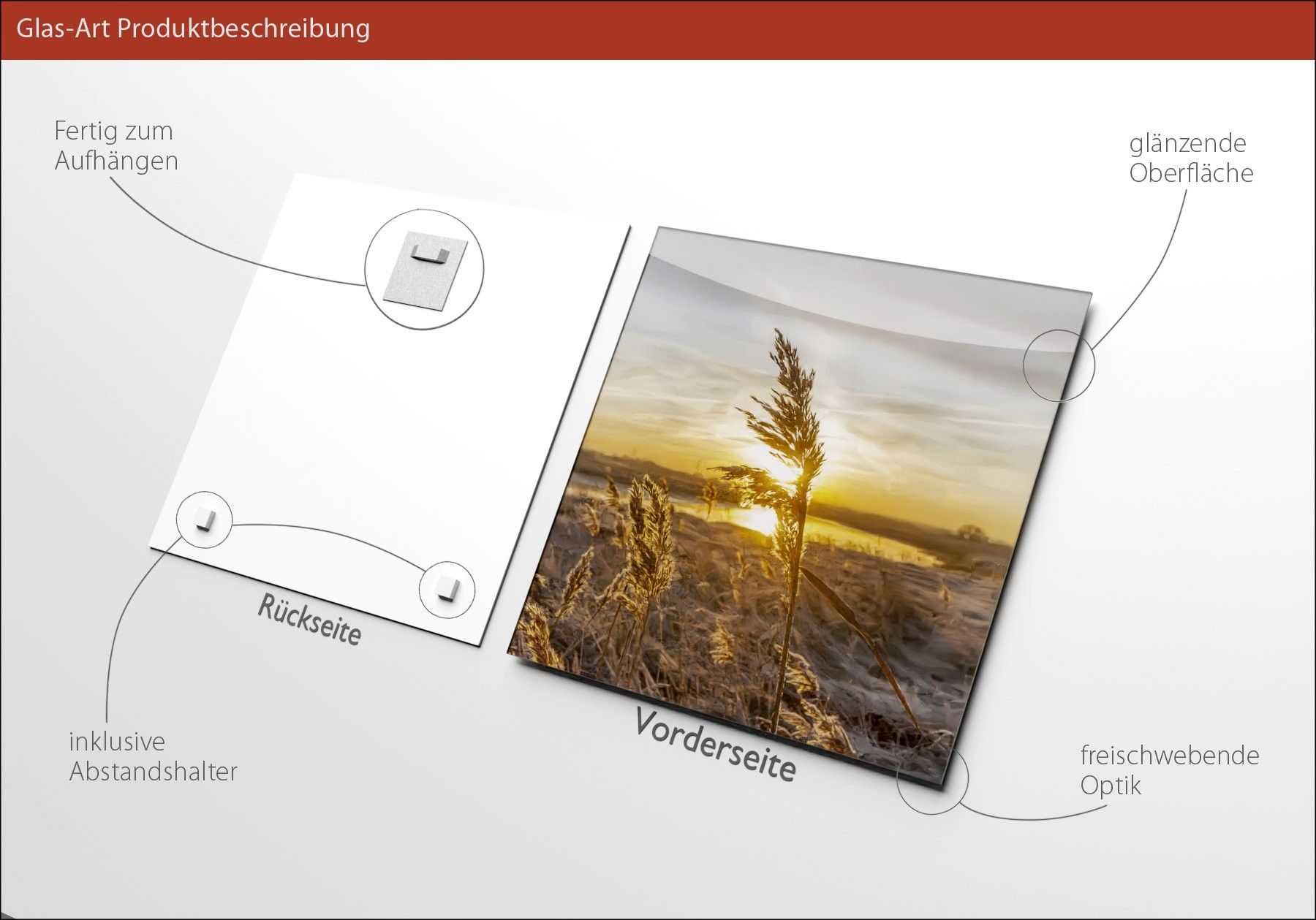Click the reed sunset glass picture
Image resolution: width=1316 pixels, height=920 pixels.
tap(799, 508)
